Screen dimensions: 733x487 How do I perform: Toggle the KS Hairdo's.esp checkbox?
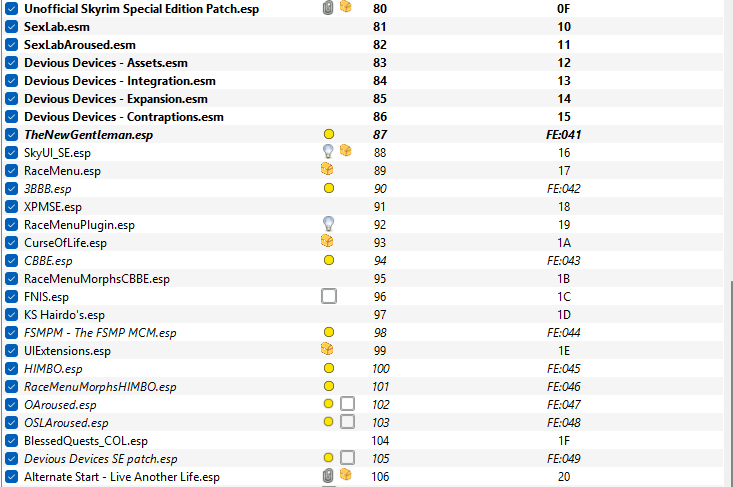pos(12,315)
